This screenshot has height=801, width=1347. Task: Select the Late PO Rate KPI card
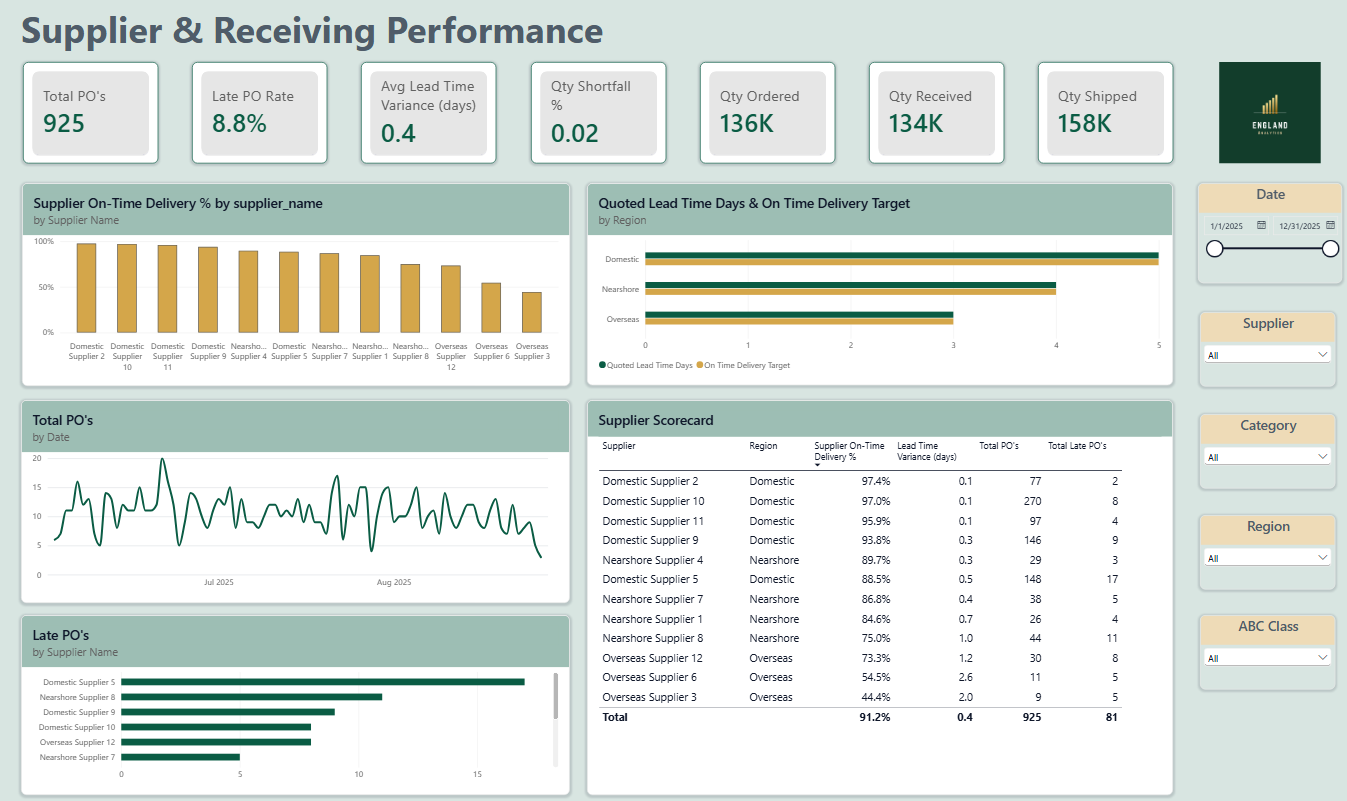tap(260, 113)
